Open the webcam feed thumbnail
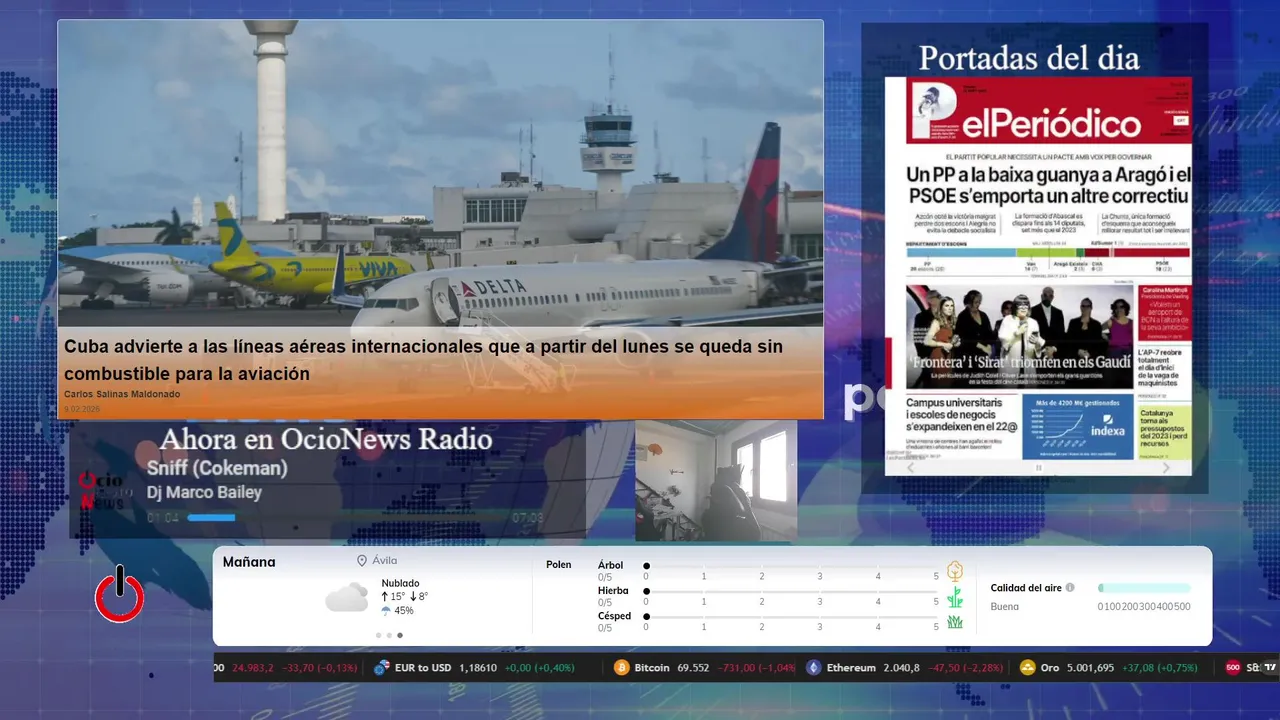 point(716,480)
